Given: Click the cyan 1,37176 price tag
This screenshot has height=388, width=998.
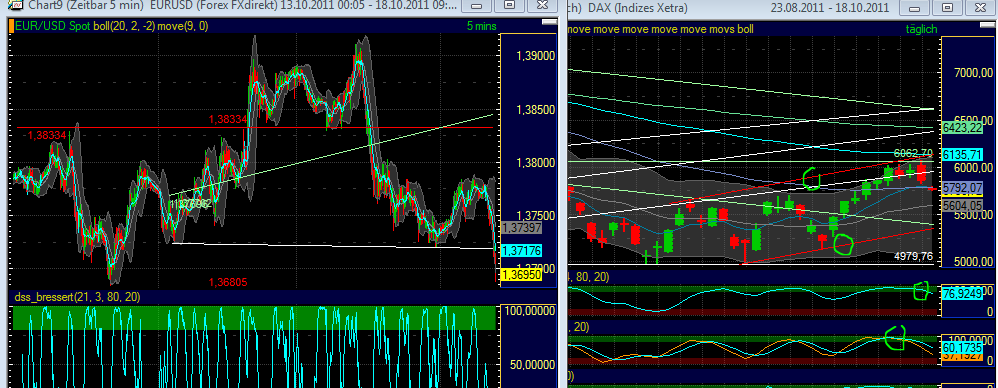Looking at the screenshot, I should (x=522, y=251).
